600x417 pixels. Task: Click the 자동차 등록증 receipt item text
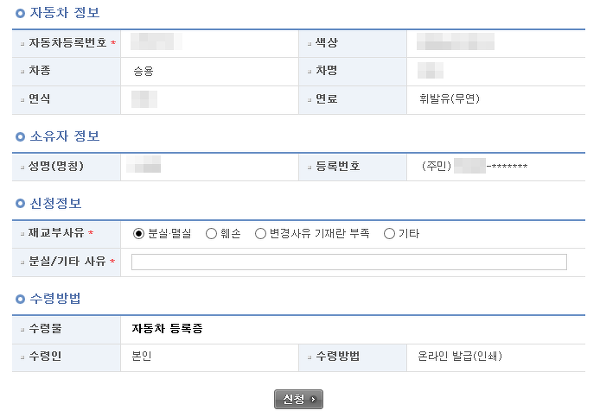coord(167,328)
